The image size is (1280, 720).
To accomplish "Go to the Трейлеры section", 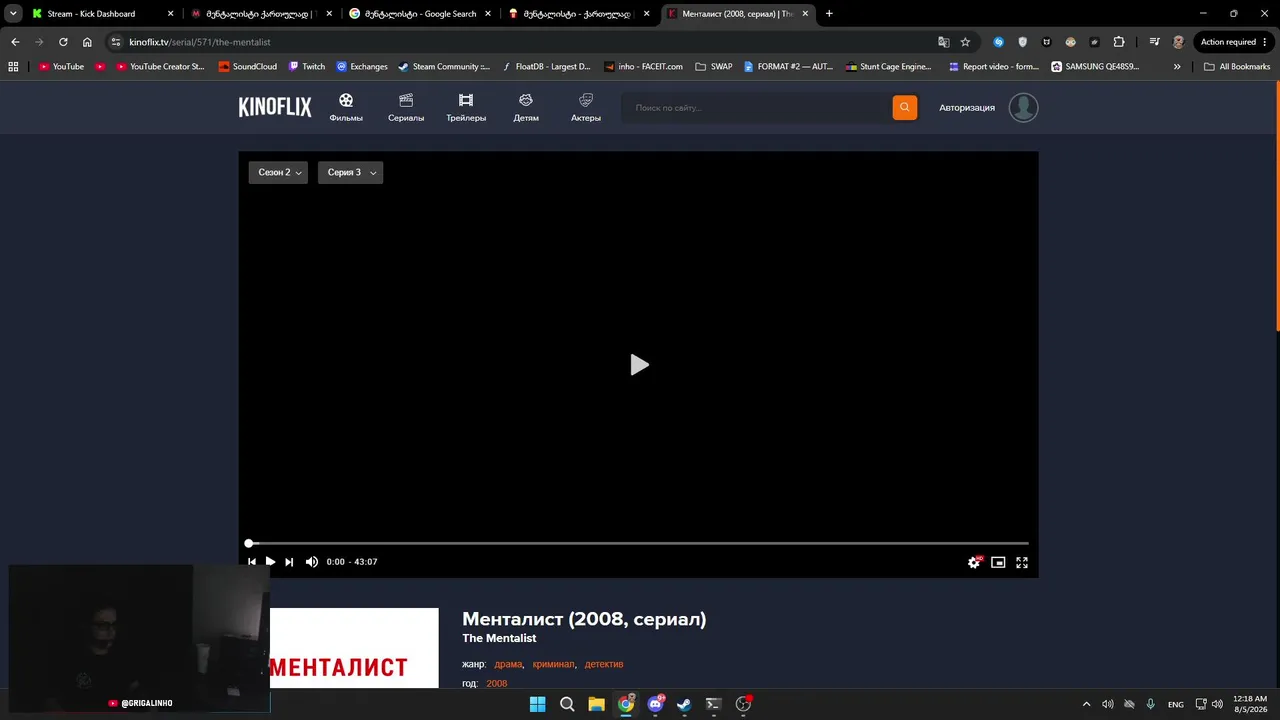I will pos(466,108).
